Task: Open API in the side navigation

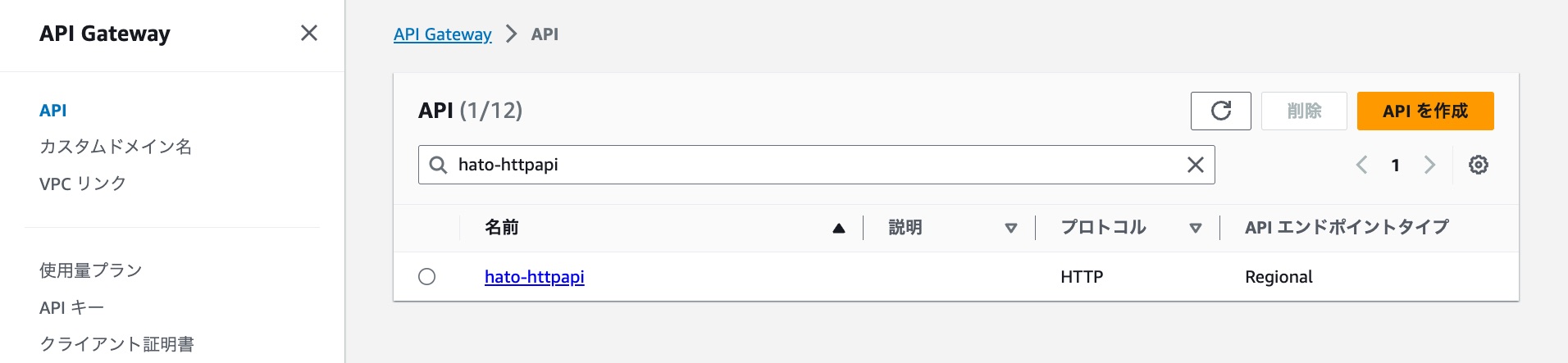Action: click(x=53, y=111)
